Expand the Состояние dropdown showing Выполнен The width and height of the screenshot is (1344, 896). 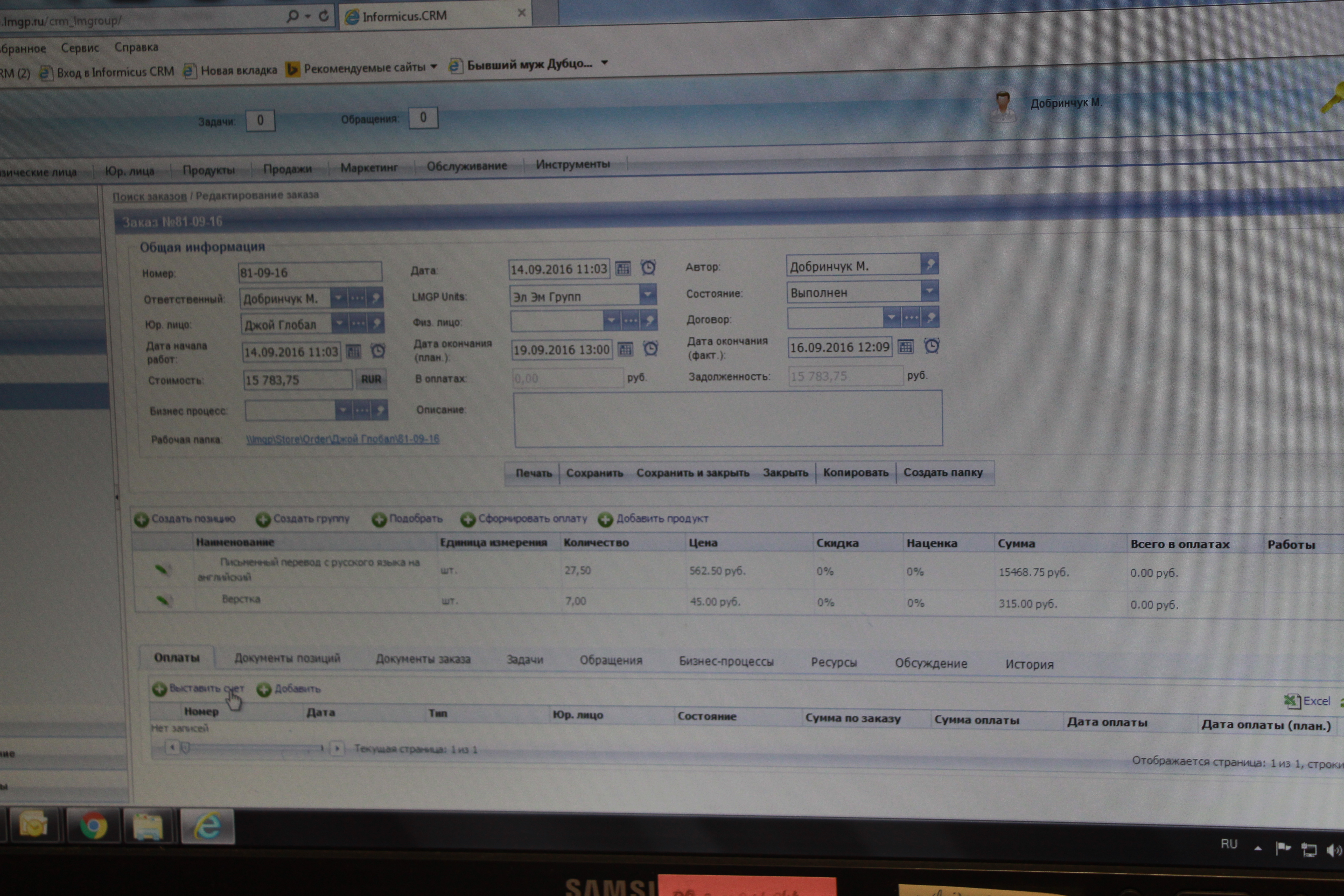point(930,291)
